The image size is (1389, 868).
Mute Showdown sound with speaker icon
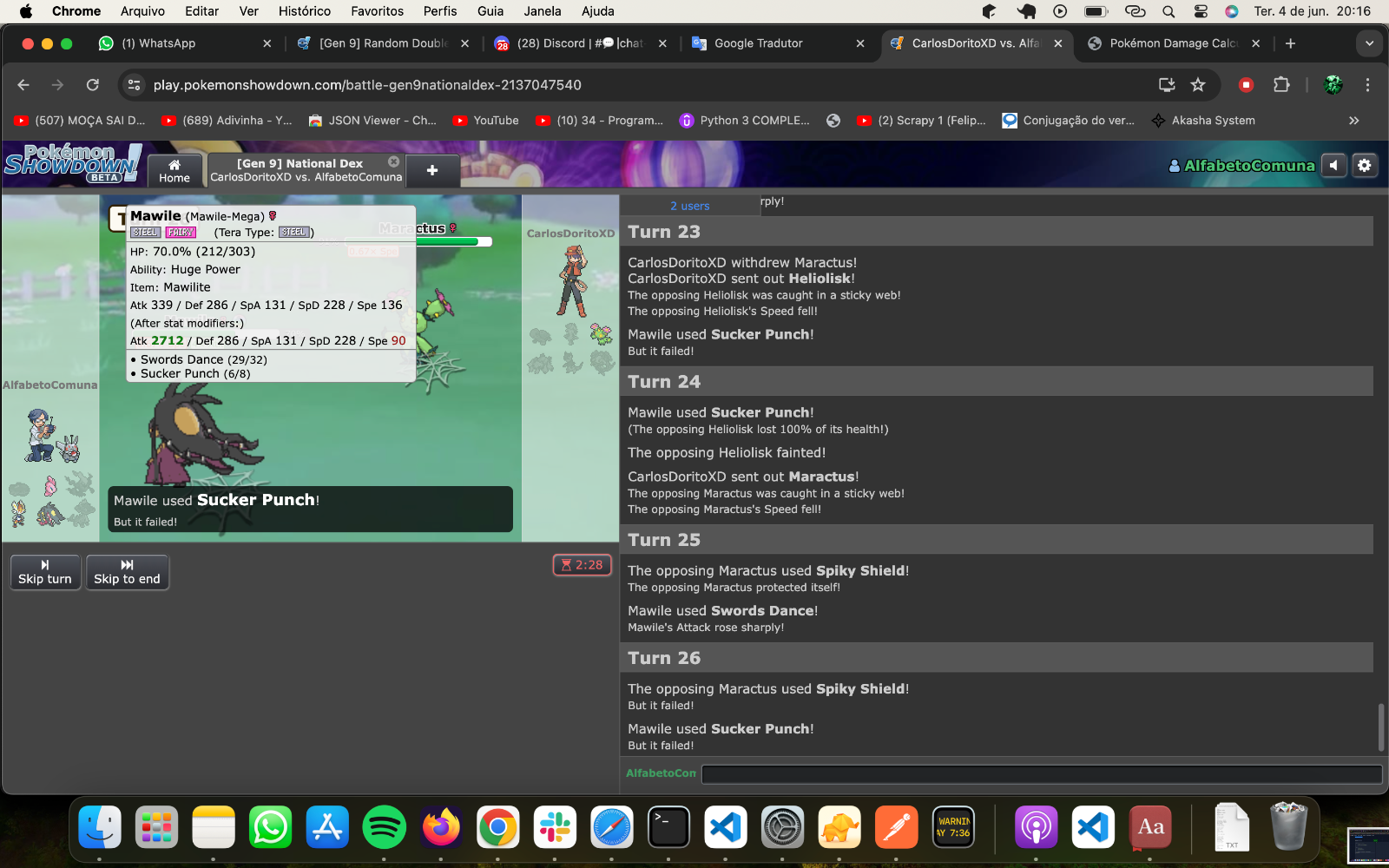click(x=1333, y=165)
